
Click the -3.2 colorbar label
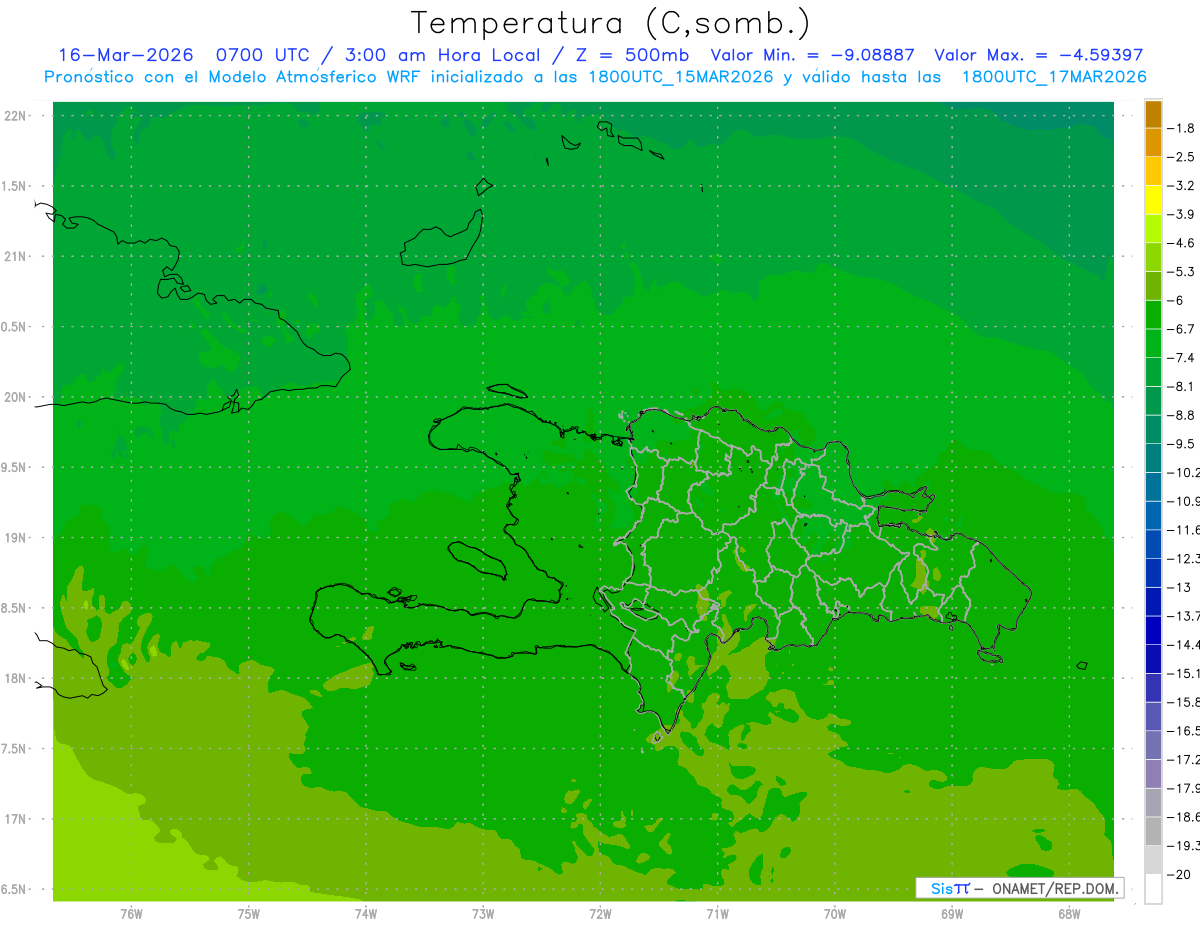(x=1181, y=186)
